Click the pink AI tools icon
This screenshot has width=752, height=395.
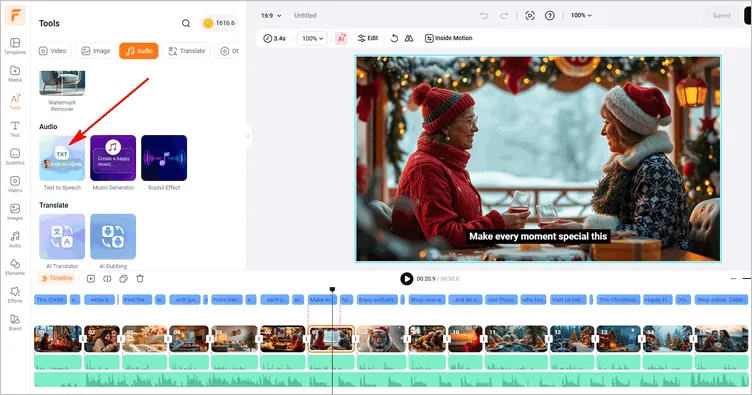[341, 38]
